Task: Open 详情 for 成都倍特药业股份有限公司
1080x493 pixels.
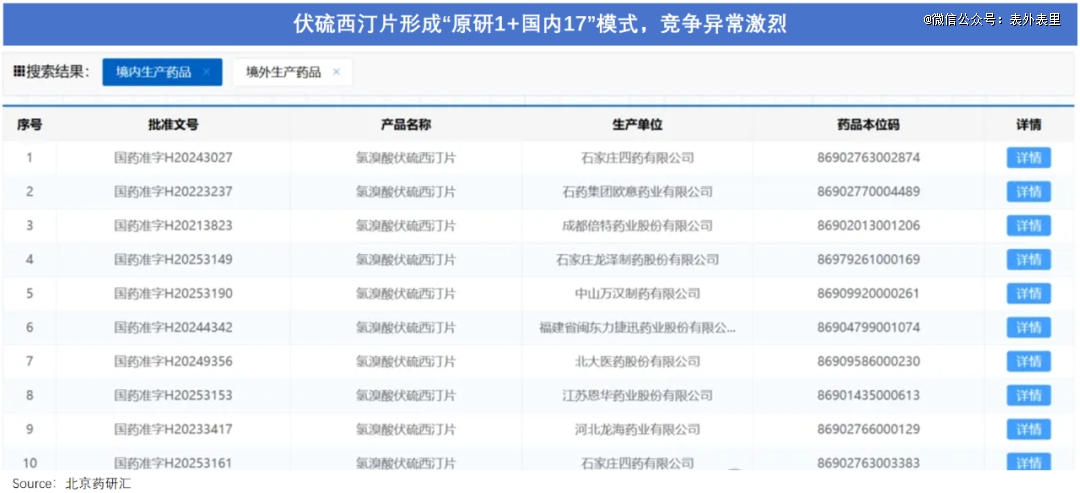Action: point(1028,226)
